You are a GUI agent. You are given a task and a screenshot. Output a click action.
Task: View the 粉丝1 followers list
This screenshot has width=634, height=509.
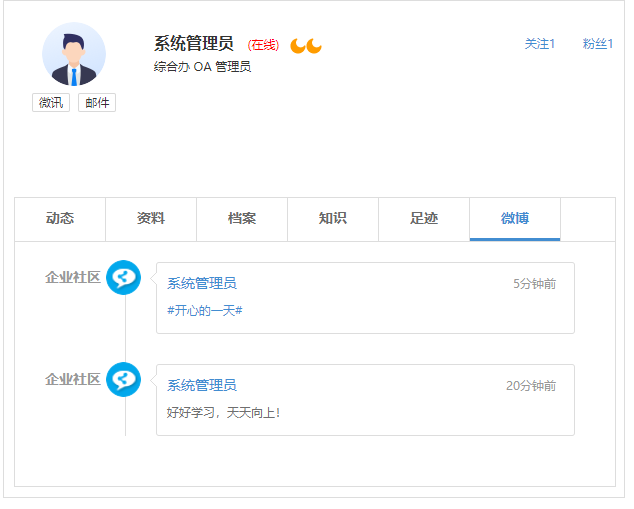coord(598,44)
